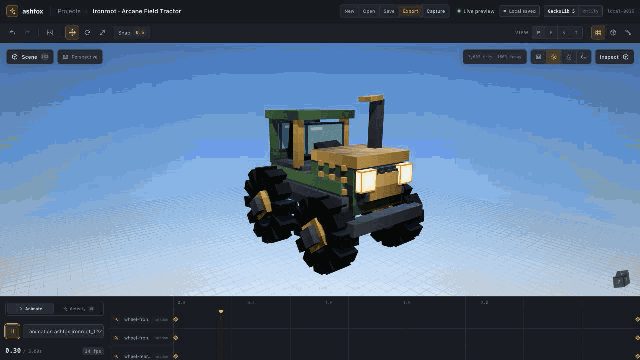Toggle the grid display icon
640x360 pixels.
pos(598,32)
